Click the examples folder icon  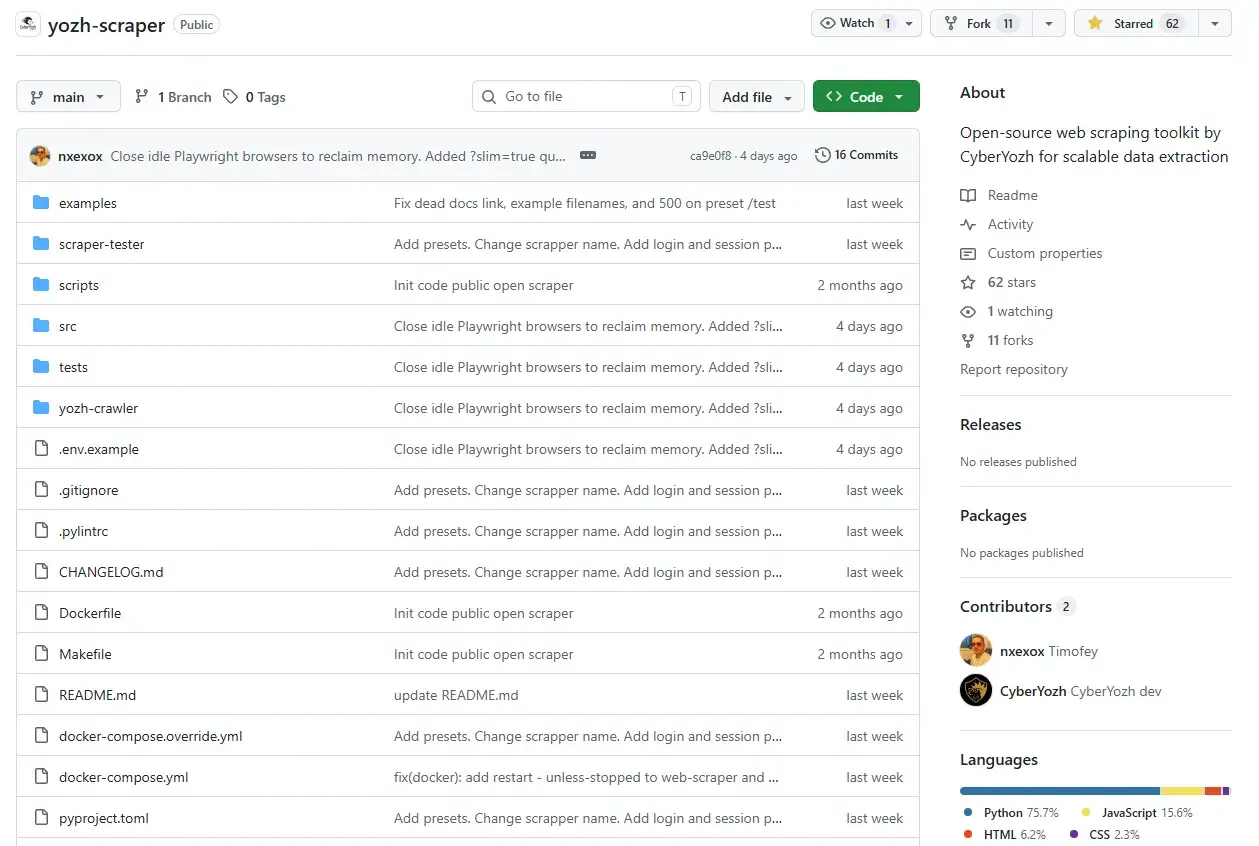[41, 203]
